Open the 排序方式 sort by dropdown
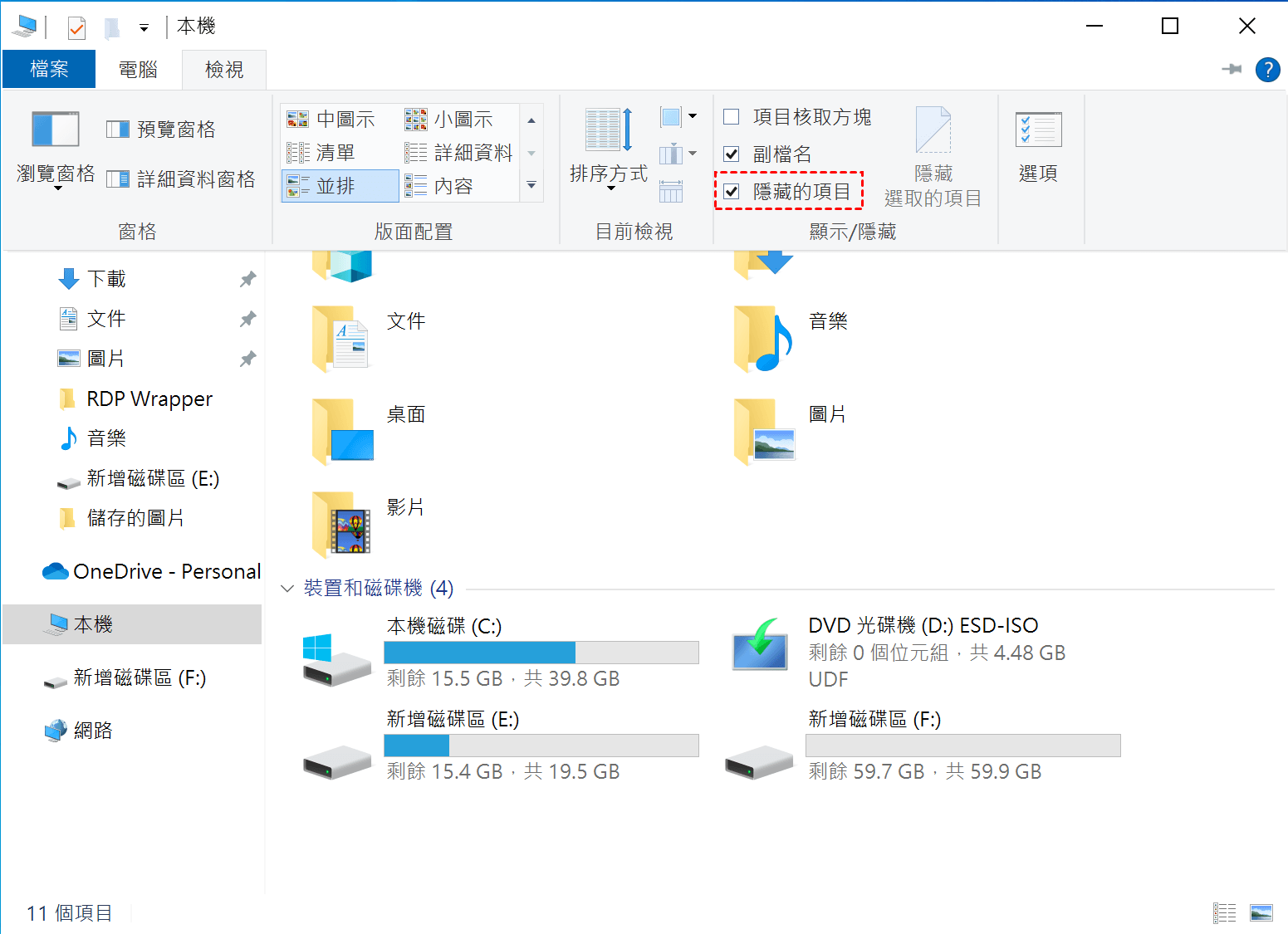Screen dimensions: 1288x934 coord(609,150)
